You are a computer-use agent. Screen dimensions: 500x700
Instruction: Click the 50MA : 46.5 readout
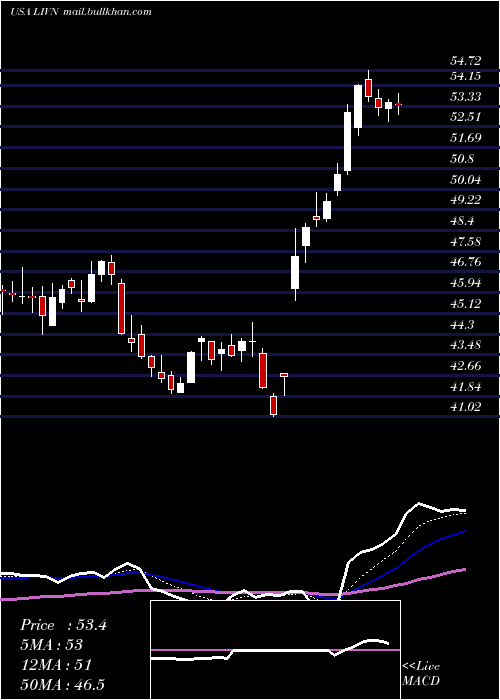[x=62, y=684]
